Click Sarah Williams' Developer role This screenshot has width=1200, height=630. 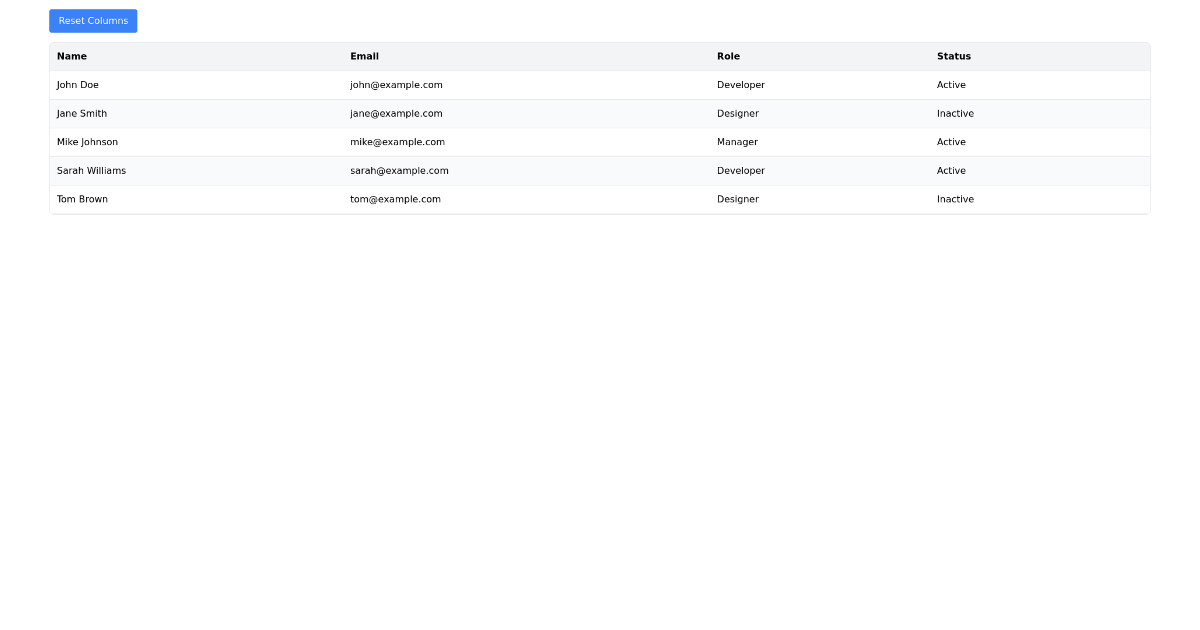740,170
